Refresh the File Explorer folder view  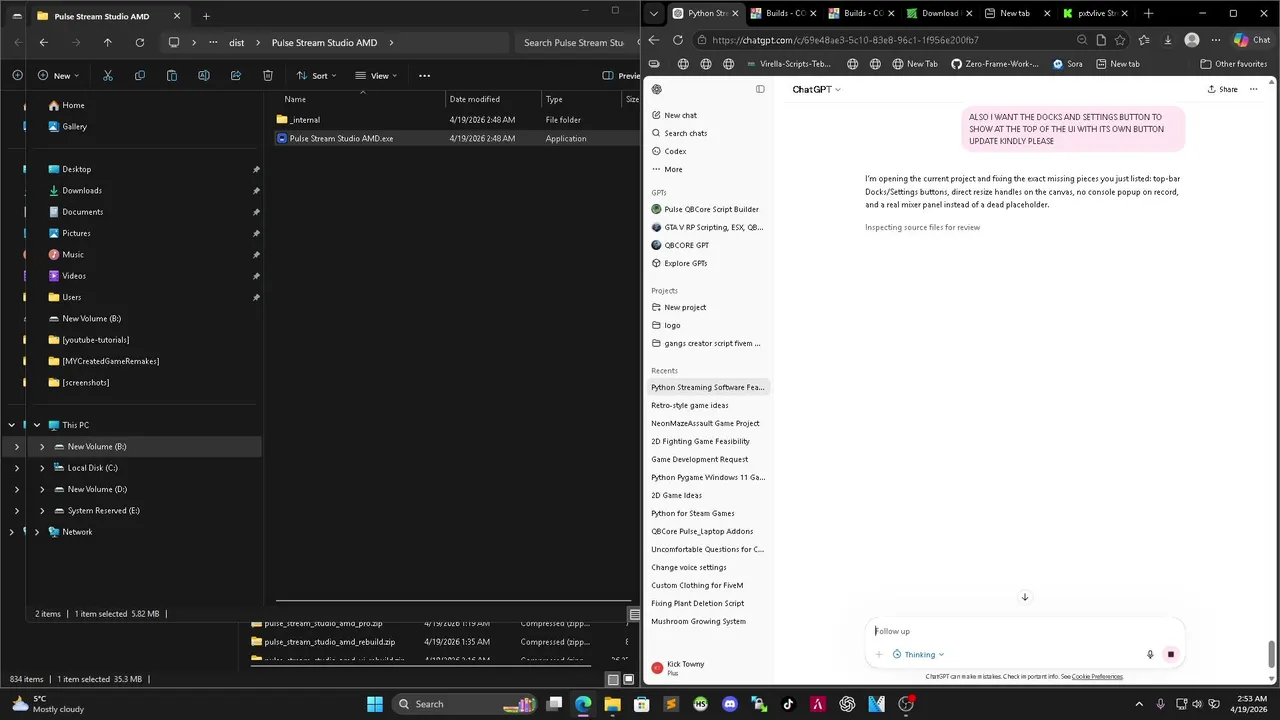[x=140, y=43]
